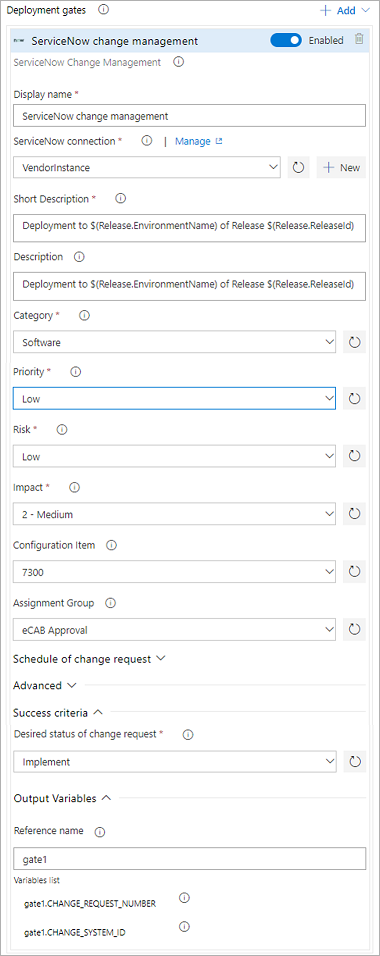This screenshot has width=380, height=956.
Task: Click info icon next to ServiceNow Change Management subtitle
Action: pos(178,62)
